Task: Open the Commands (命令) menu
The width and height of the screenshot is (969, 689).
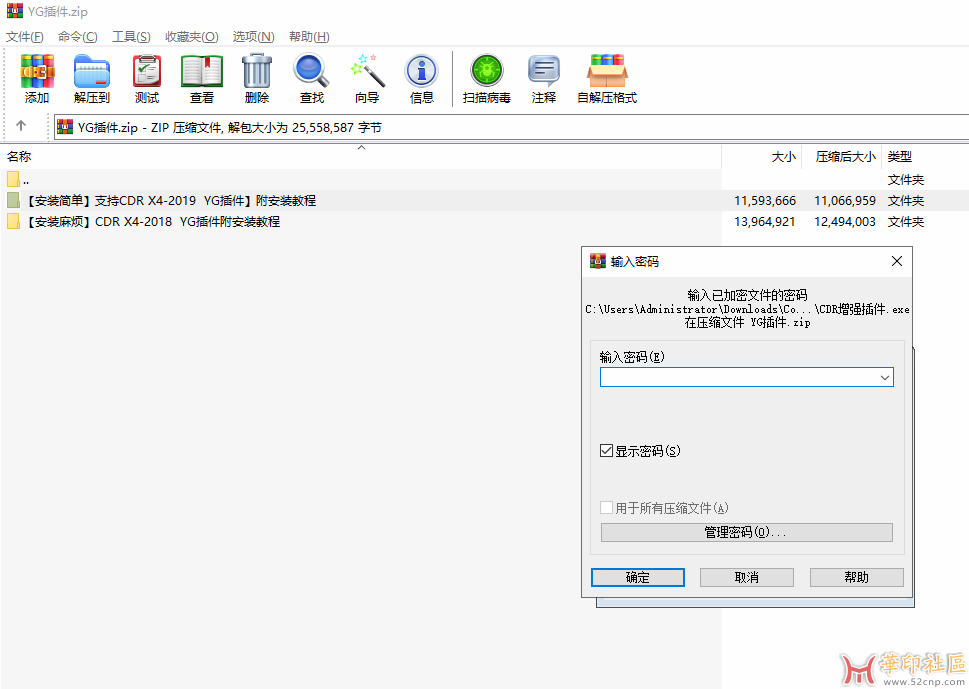Action: coord(78,37)
